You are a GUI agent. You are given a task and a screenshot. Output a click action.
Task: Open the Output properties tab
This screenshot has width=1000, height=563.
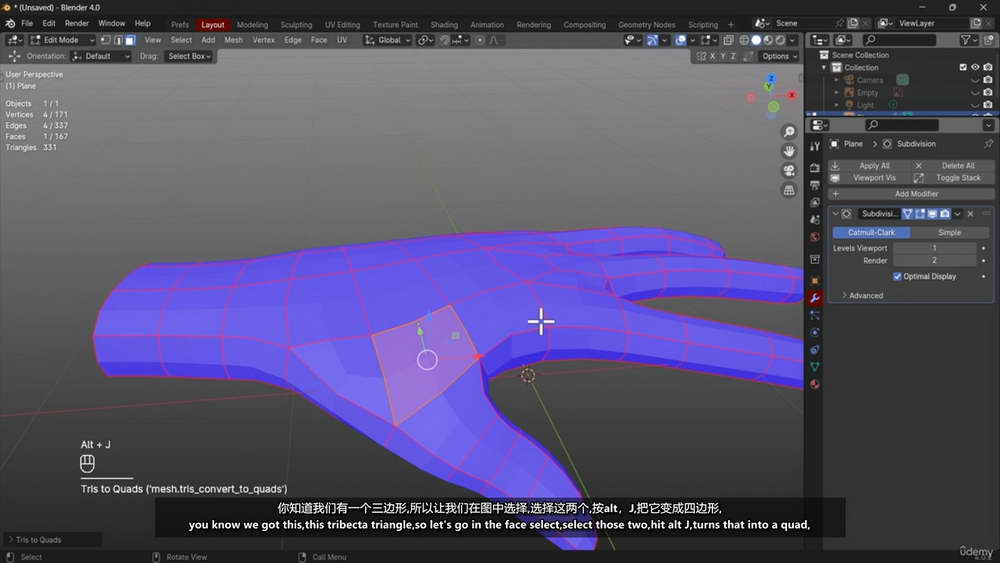click(x=814, y=185)
